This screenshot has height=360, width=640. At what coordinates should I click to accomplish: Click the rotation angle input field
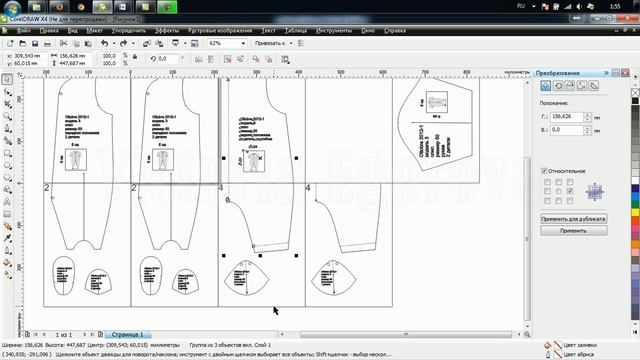167,59
